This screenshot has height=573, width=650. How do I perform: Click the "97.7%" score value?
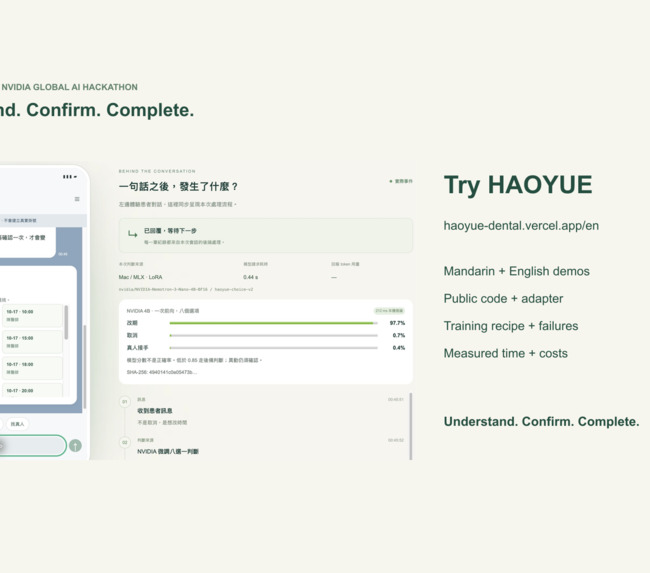[397, 323]
